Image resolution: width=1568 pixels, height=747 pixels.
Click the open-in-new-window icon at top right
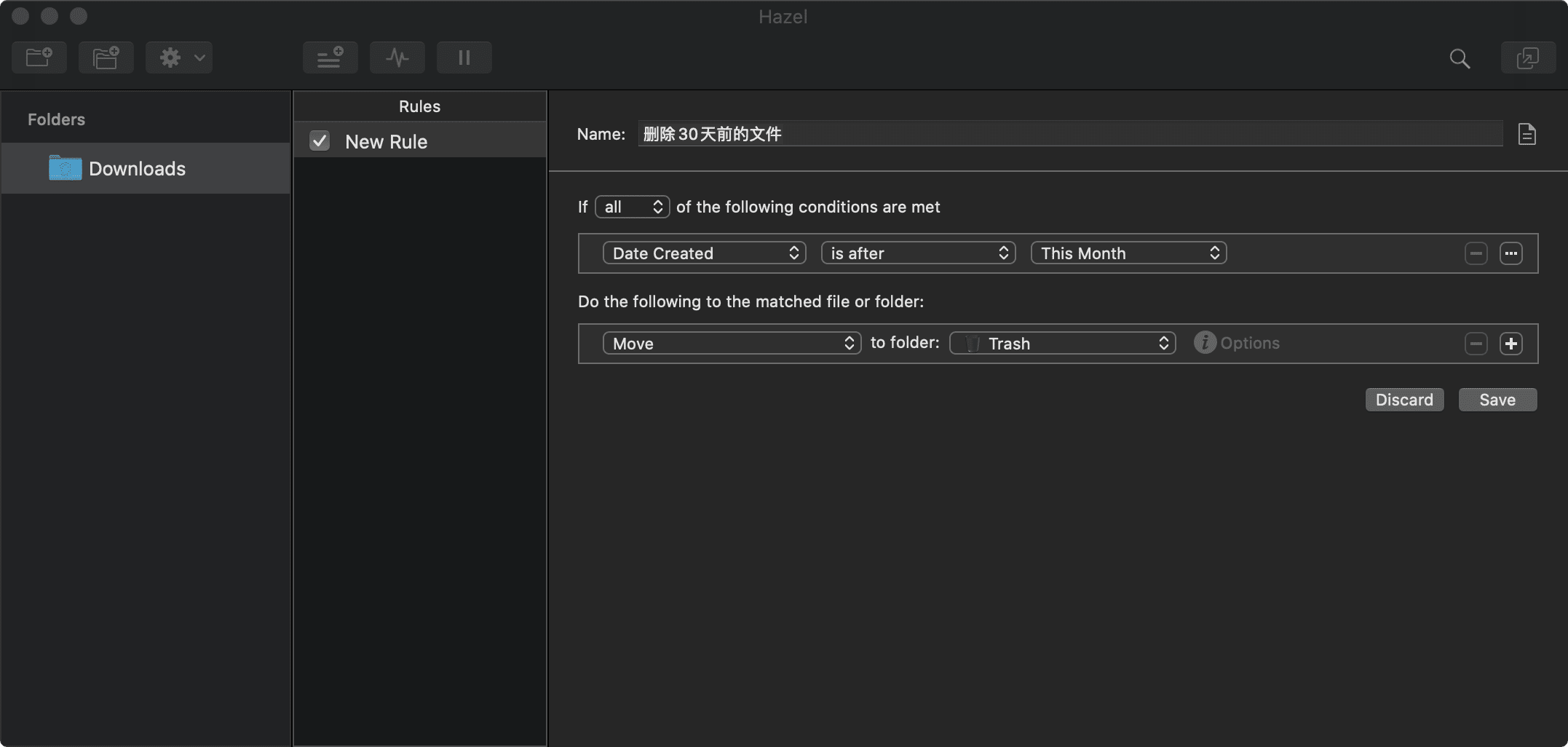point(1527,58)
